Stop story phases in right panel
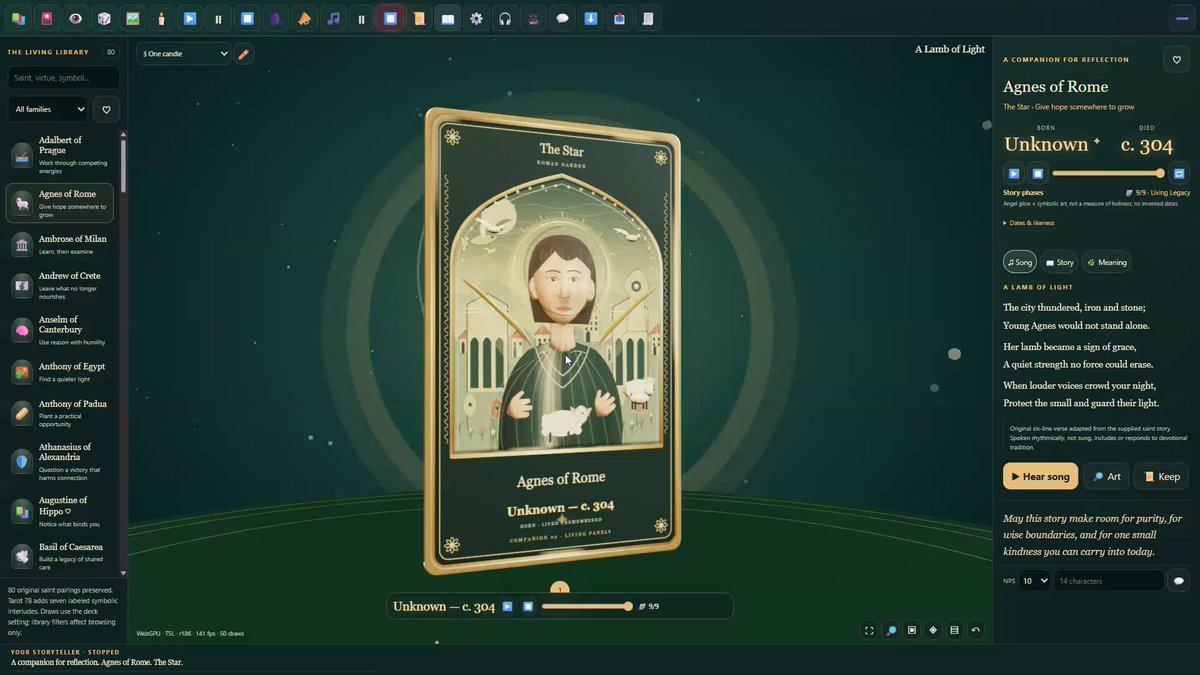The width and height of the screenshot is (1200, 675). (x=1038, y=173)
